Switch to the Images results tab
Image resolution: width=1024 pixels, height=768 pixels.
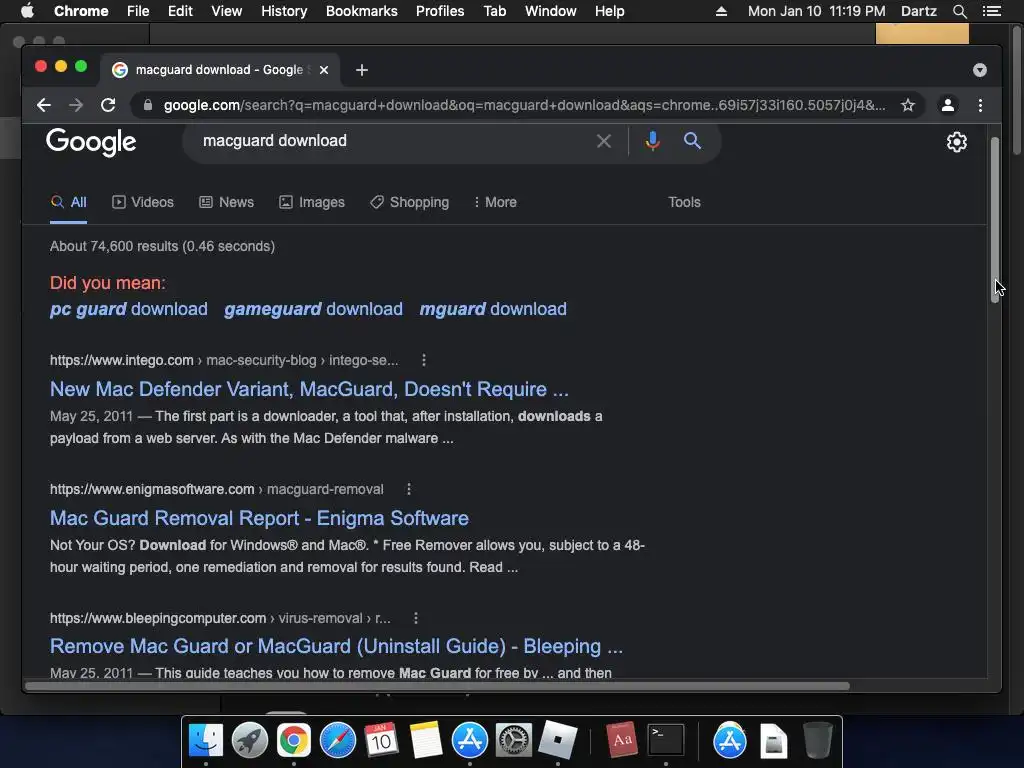click(312, 202)
